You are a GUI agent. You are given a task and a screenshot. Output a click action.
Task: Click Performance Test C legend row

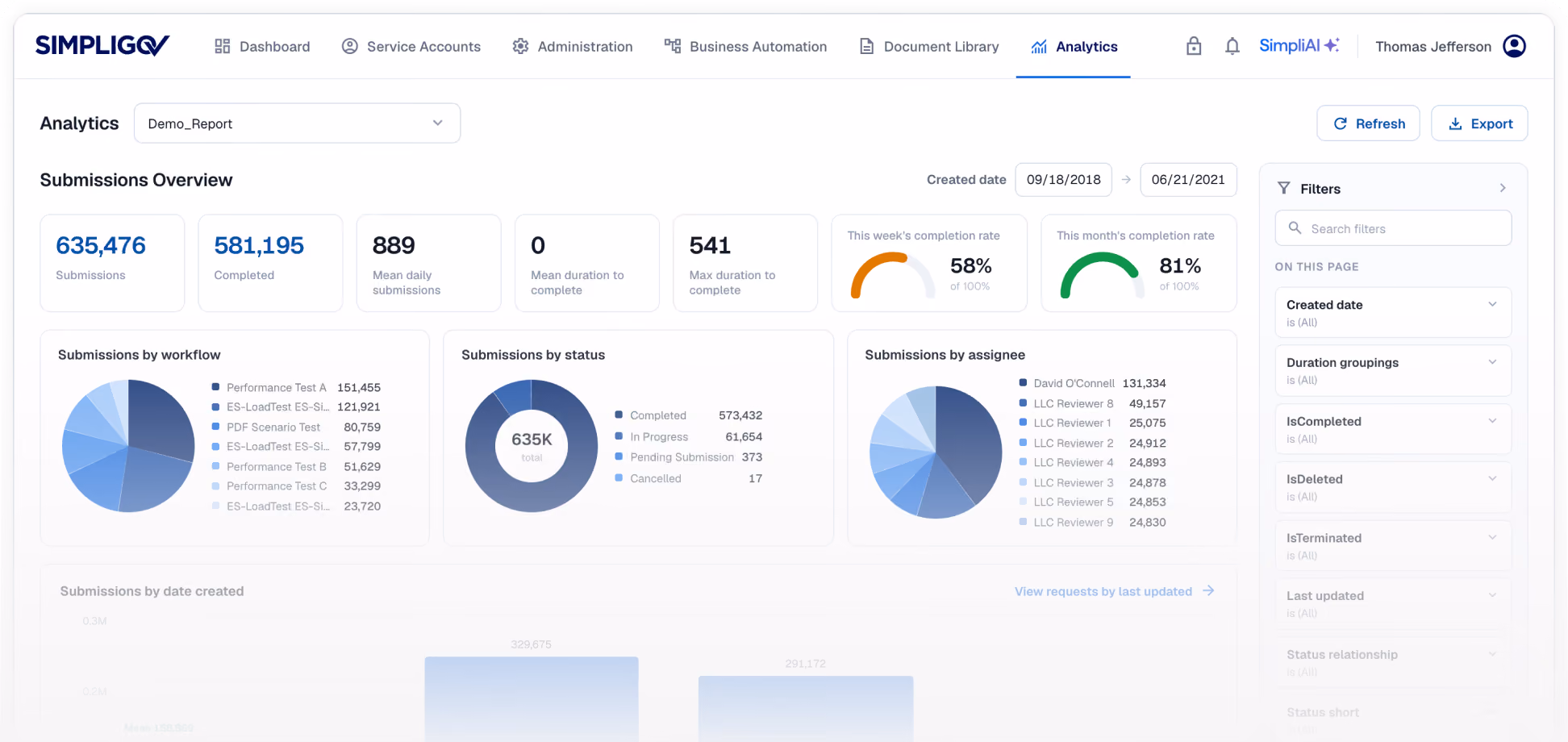point(296,486)
